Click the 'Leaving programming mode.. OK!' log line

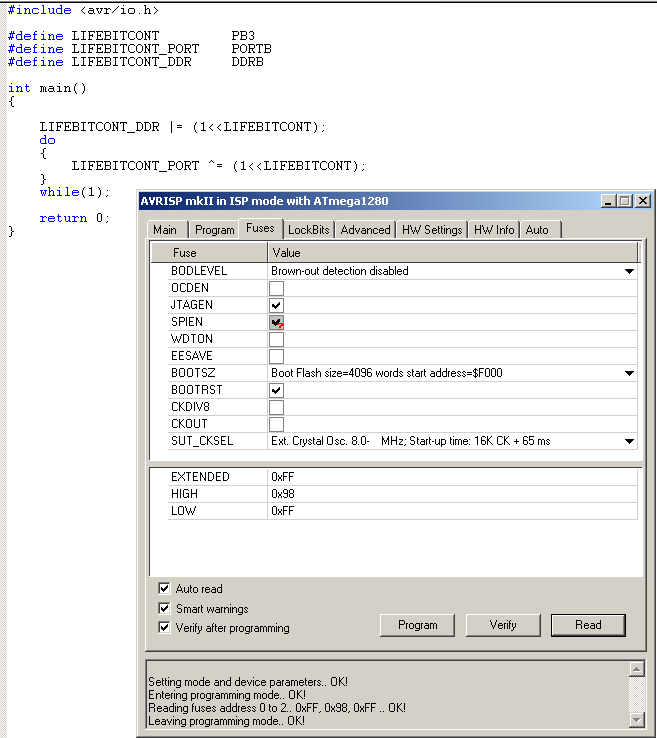[226, 721]
